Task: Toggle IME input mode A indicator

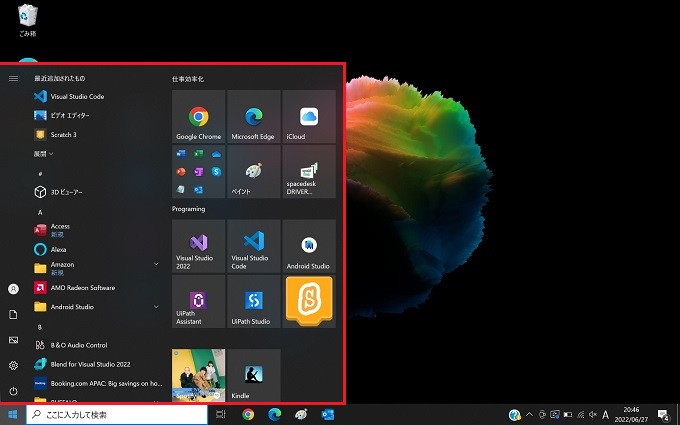Action: click(606, 414)
